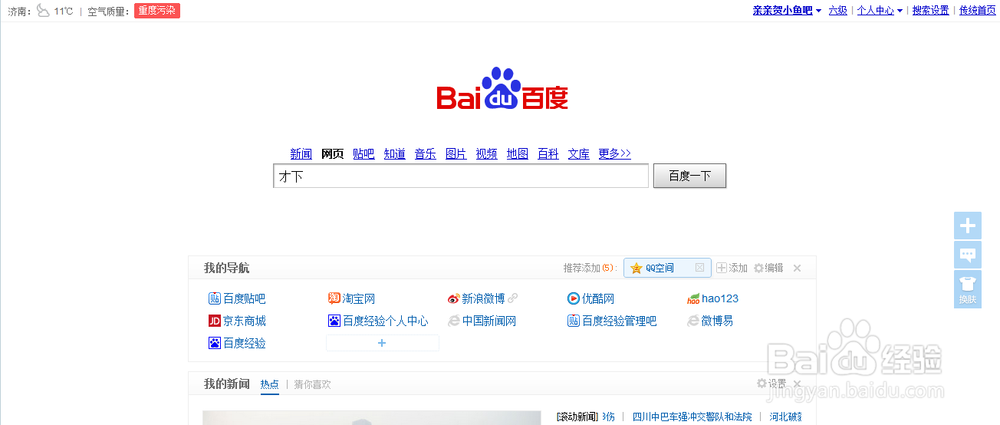Open the feedback chat bubble sidebar icon
1000x425 pixels.
point(967,255)
